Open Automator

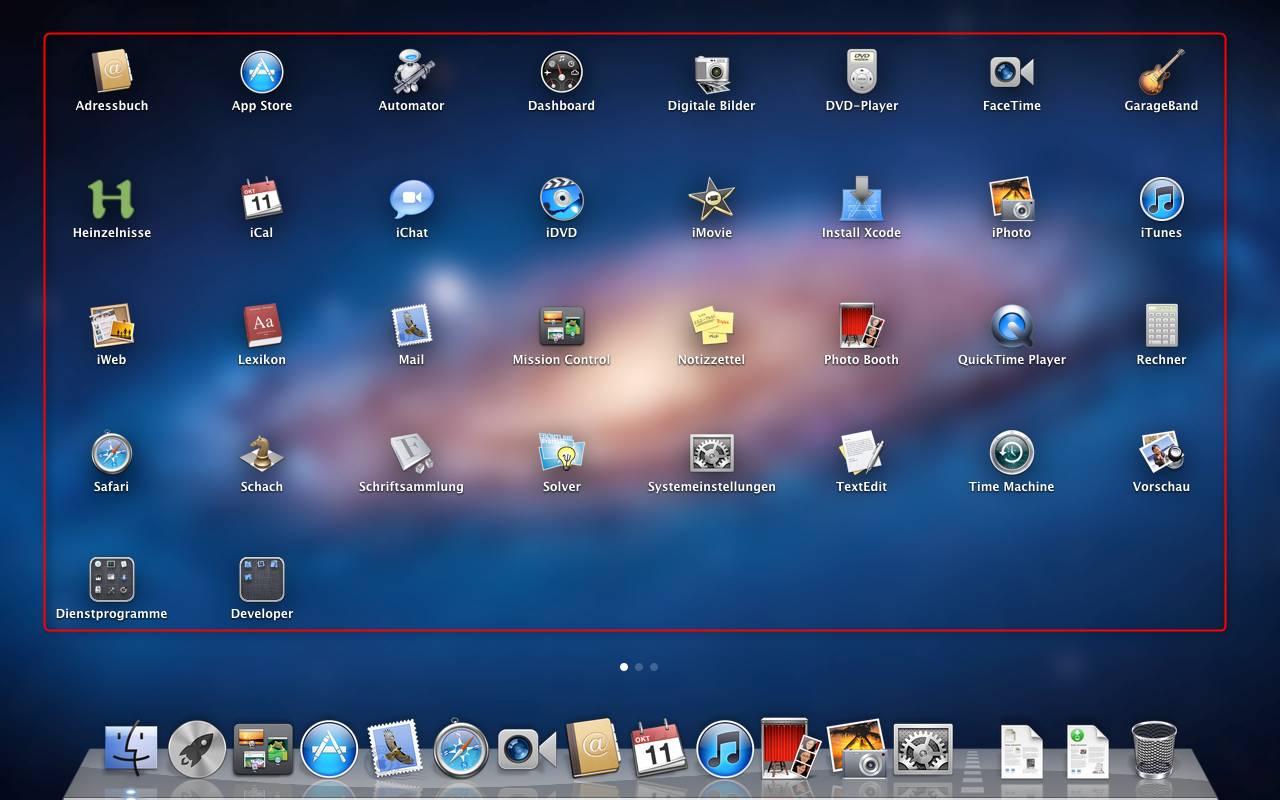(411, 72)
